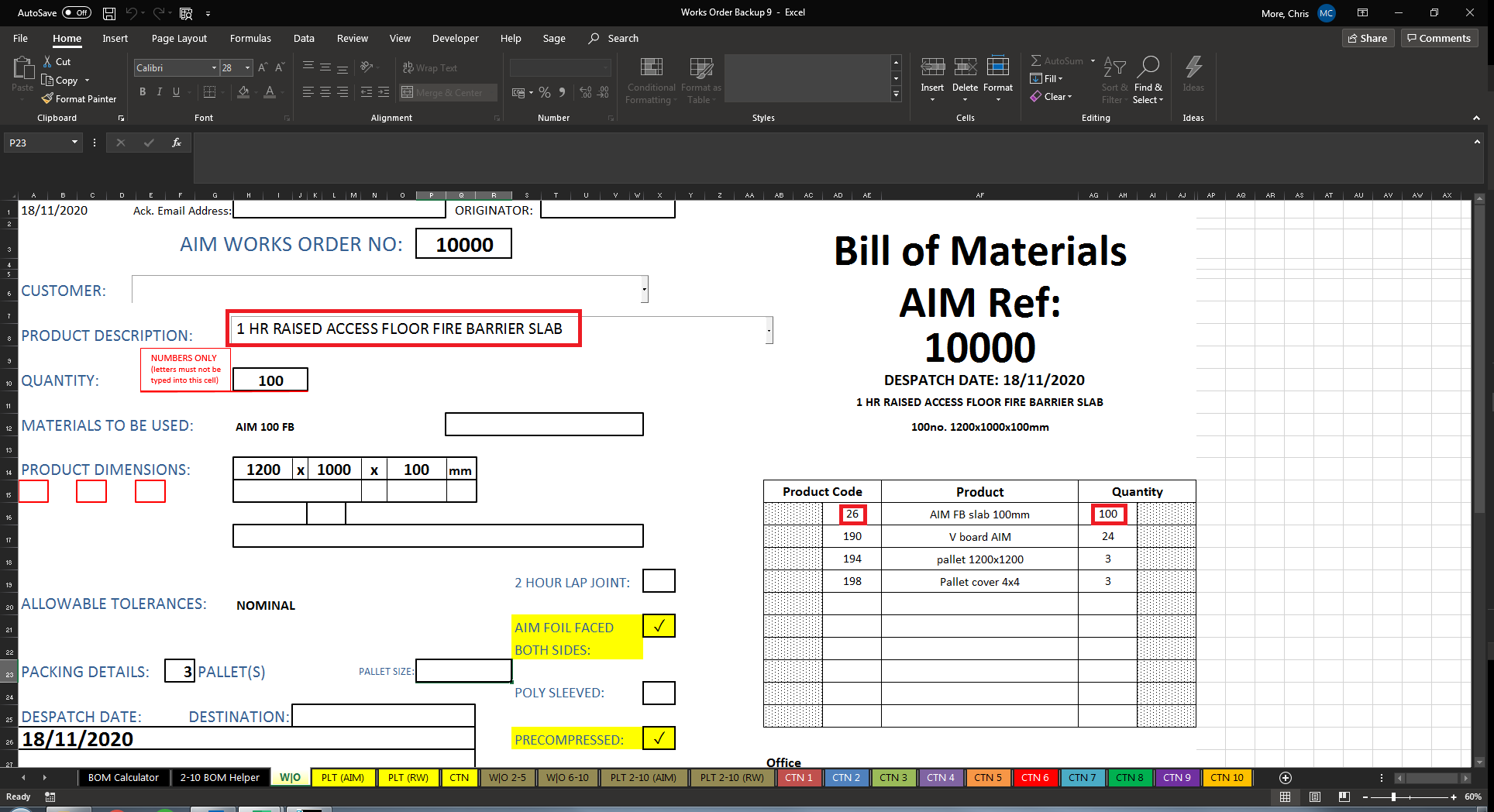The width and height of the screenshot is (1494, 812).
Task: Click the Fill Color bucket icon
Action: 243,92
